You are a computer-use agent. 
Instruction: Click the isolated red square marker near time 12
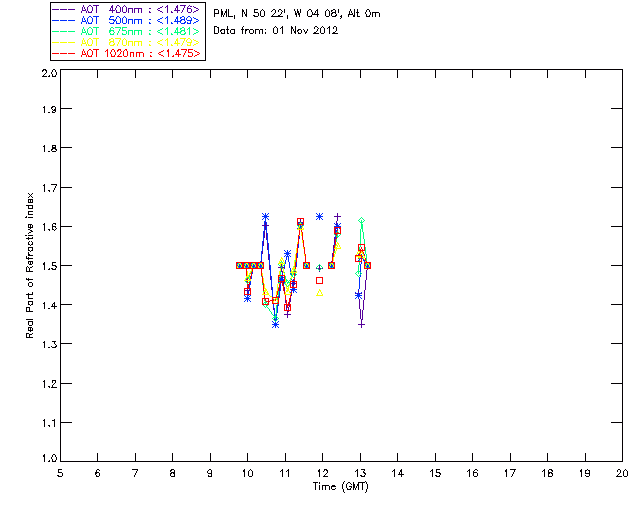(x=320, y=280)
